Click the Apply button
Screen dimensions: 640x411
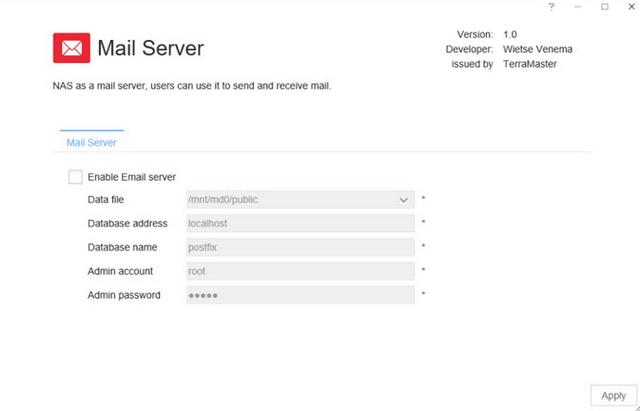click(613, 395)
